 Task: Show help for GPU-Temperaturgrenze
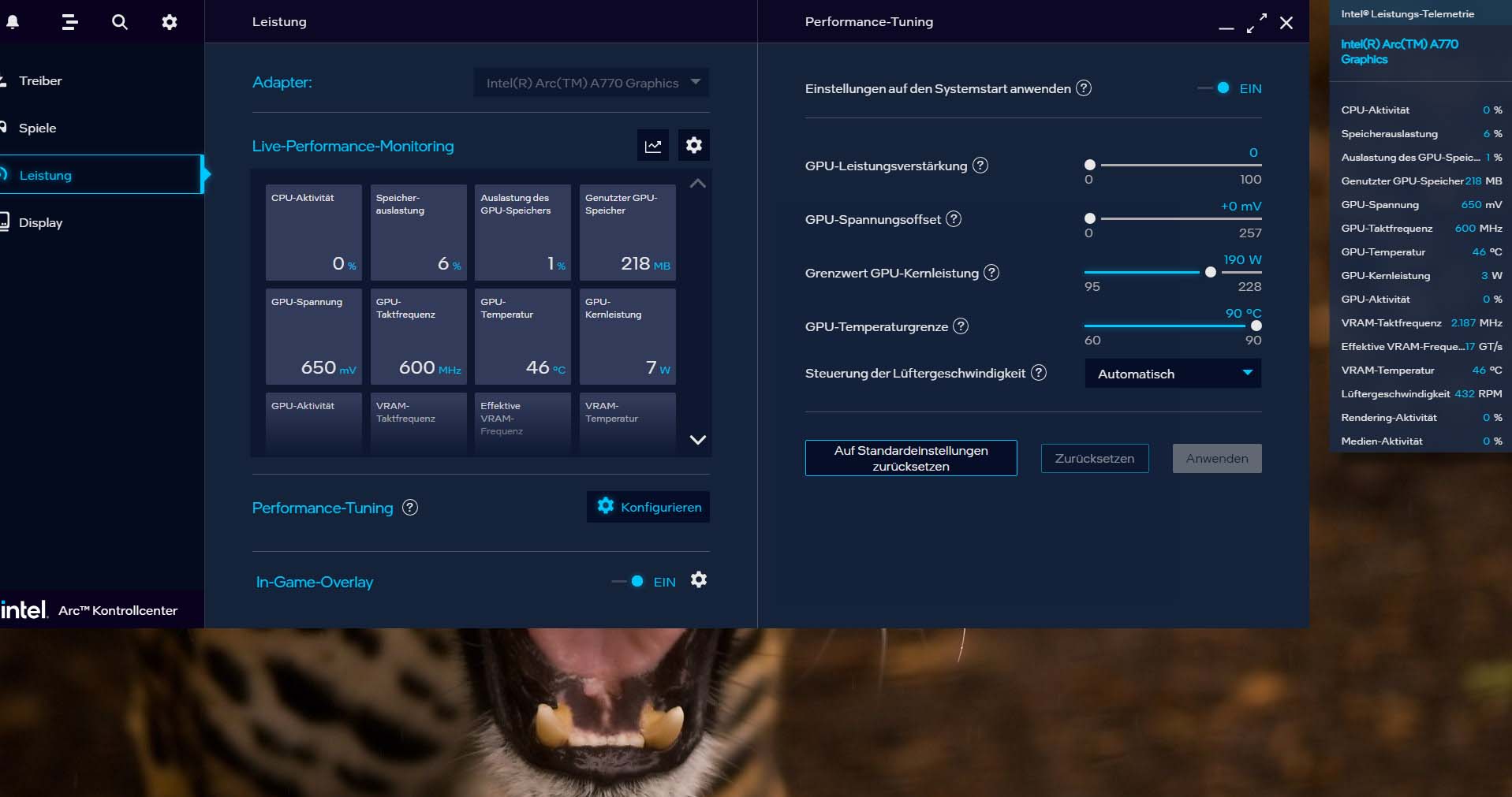[961, 326]
